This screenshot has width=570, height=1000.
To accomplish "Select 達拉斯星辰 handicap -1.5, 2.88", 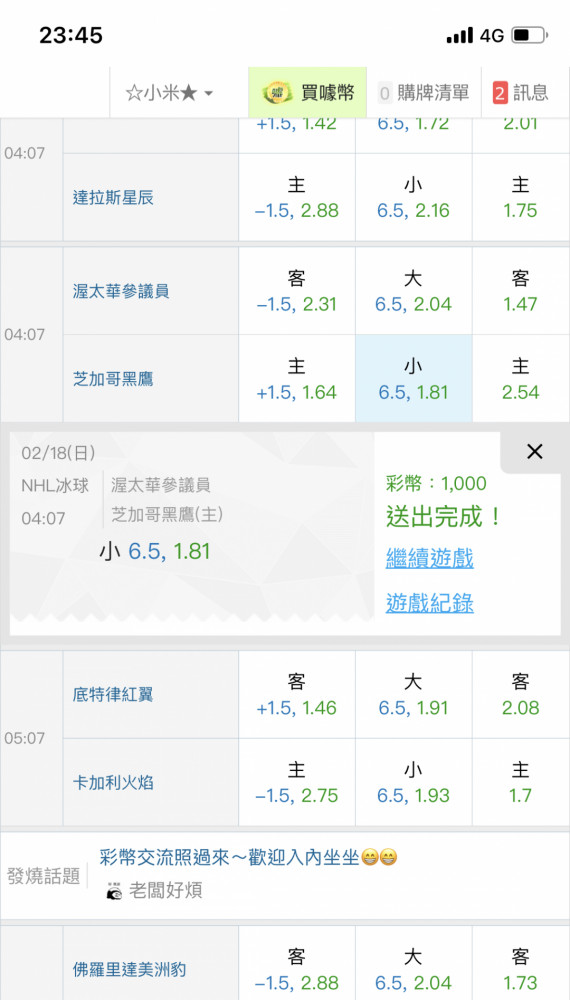I will (296, 198).
